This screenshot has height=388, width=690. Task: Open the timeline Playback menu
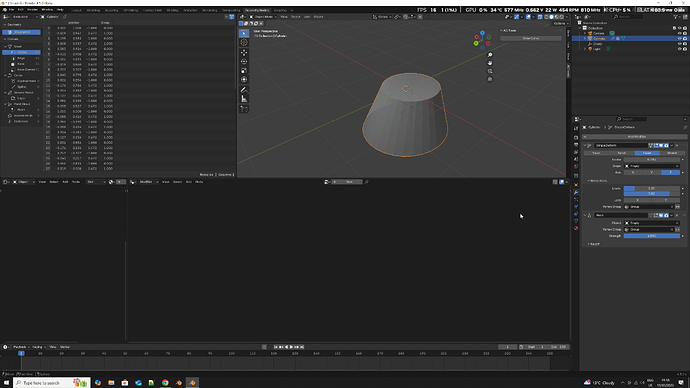pyautogui.click(x=20, y=347)
